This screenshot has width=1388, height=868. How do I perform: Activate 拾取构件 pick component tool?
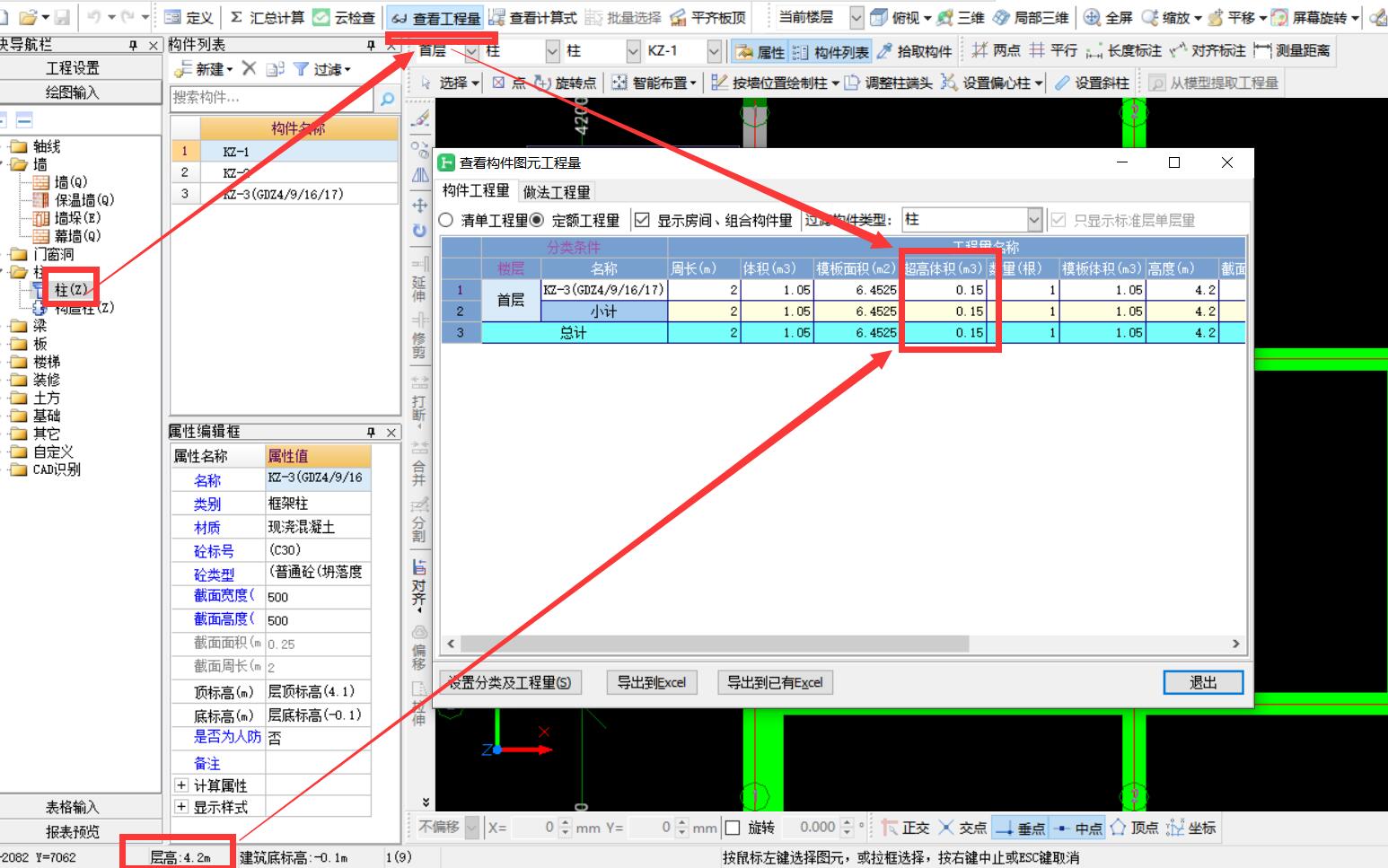click(x=914, y=52)
